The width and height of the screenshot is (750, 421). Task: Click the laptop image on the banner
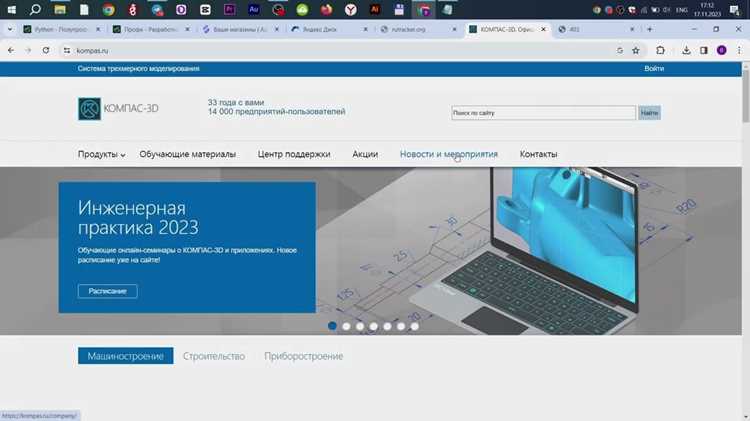526,251
